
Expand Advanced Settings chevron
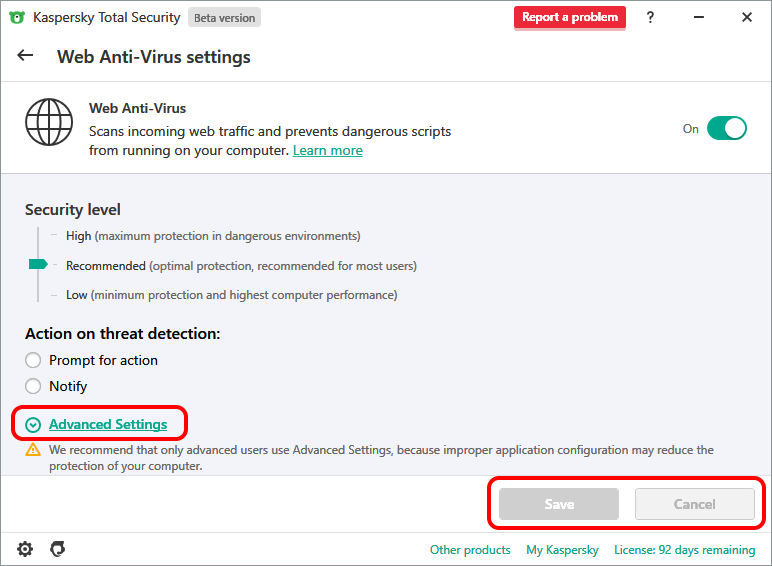(x=33, y=425)
